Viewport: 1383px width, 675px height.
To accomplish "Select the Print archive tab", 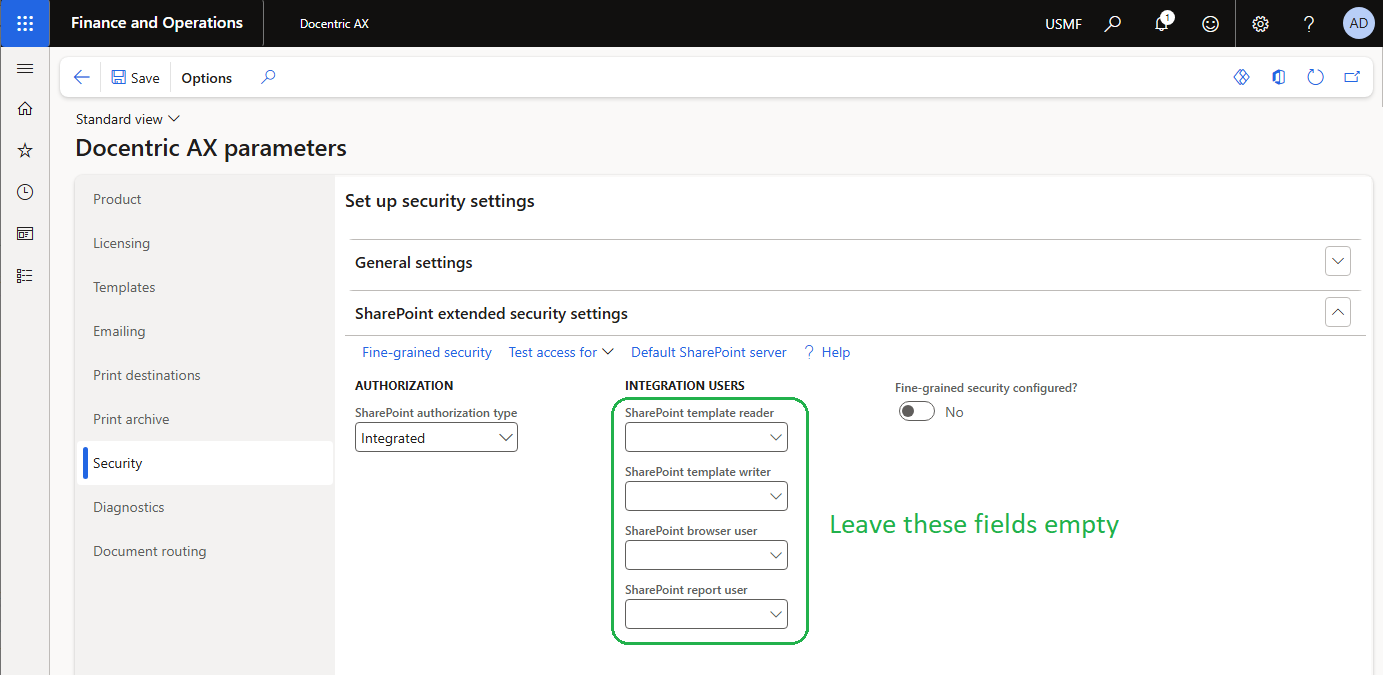I will tap(204, 419).
